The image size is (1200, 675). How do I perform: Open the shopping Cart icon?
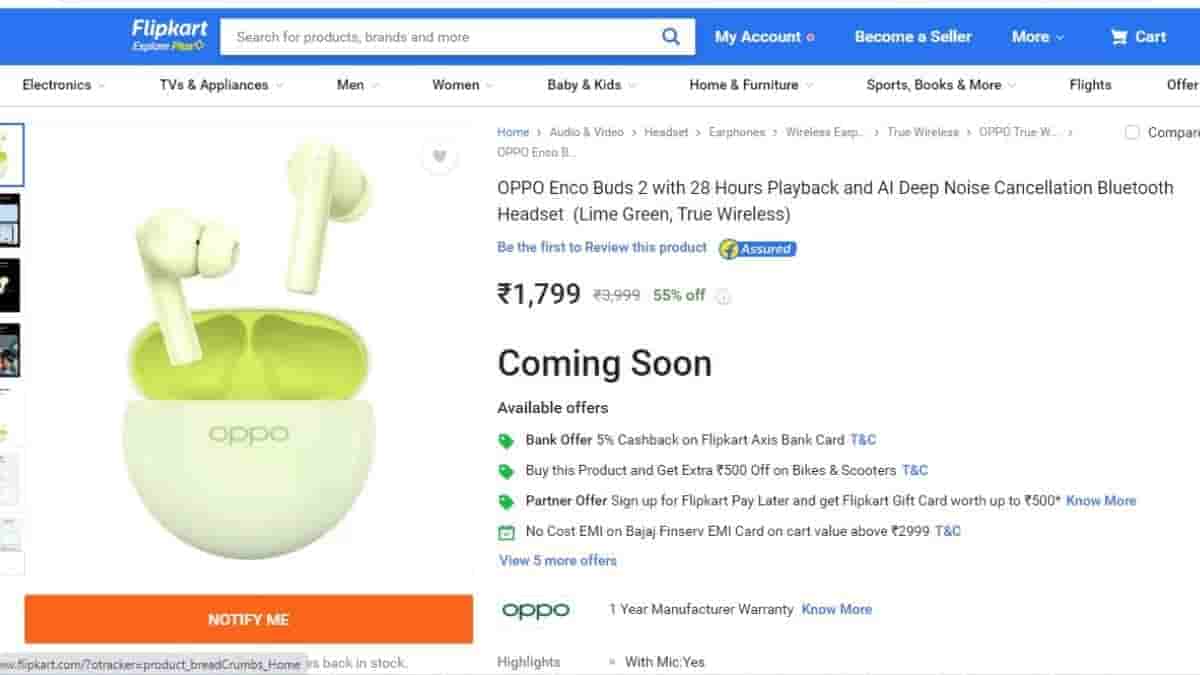pos(1119,37)
